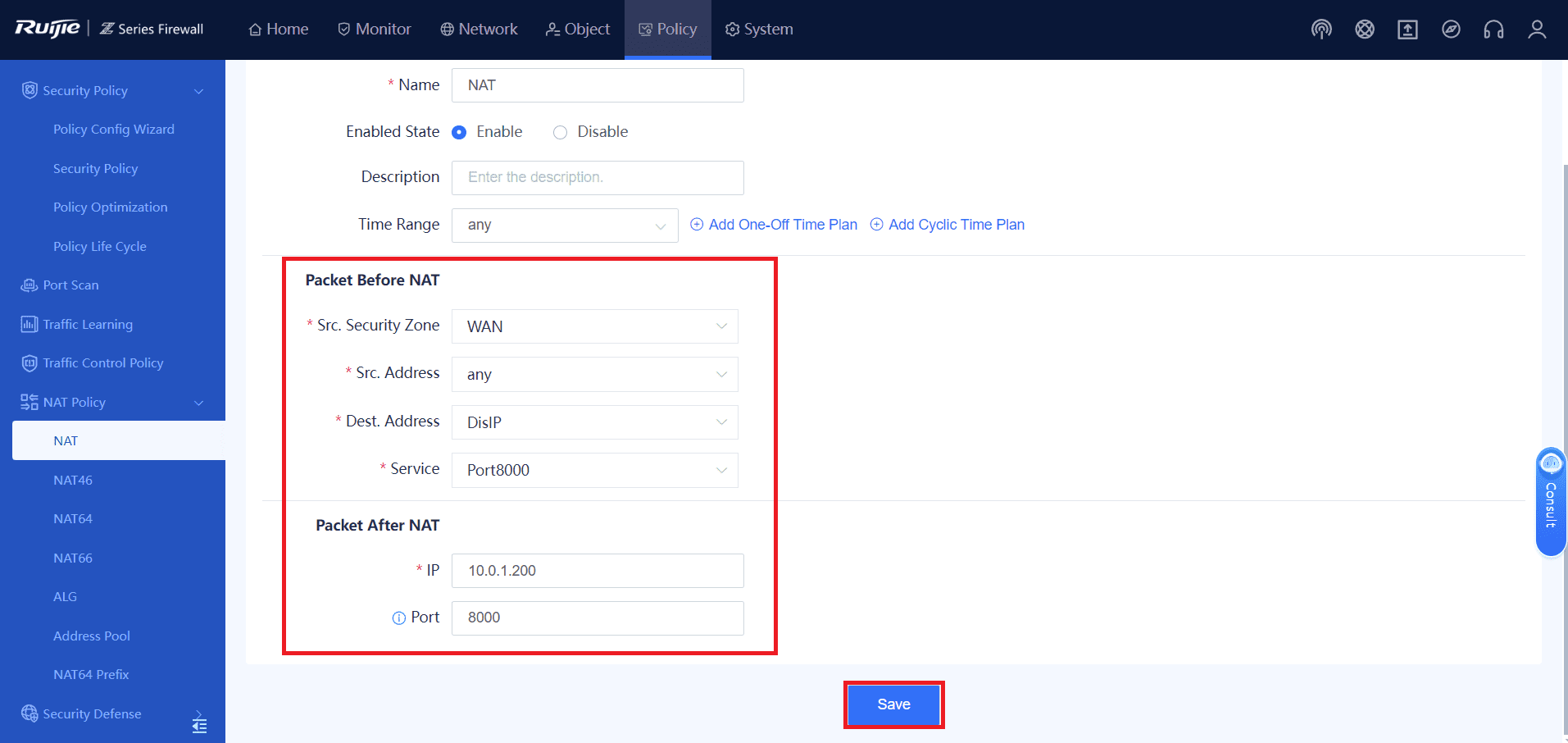The image size is (1568, 743).
Task: Click Add One-Off Time Plan link
Action: point(783,225)
